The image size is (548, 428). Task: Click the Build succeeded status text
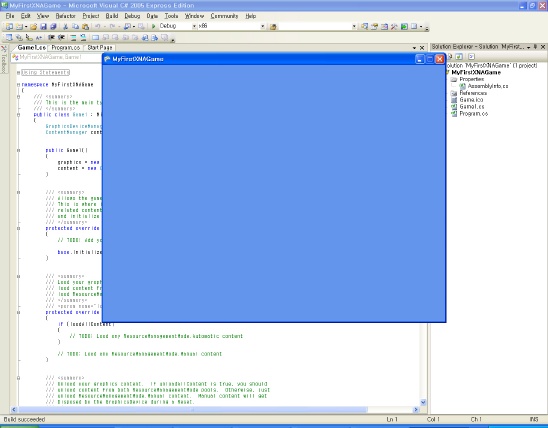pos(24,419)
